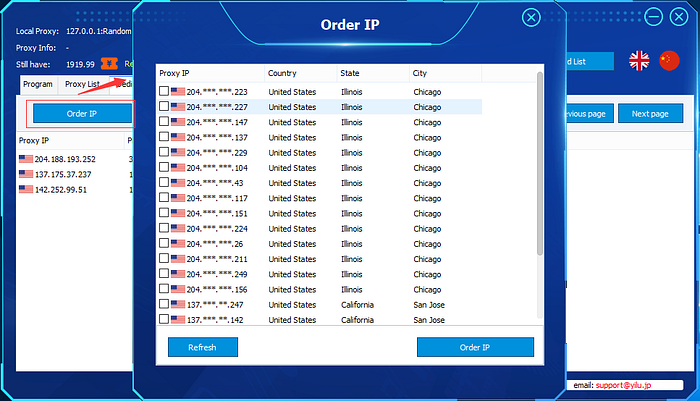
Task: Click the US flag beside 204.188.193.252
Action: 26,159
